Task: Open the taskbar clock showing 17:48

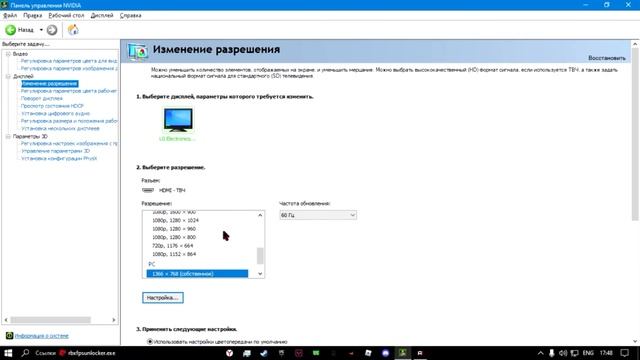Action: [x=607, y=353]
